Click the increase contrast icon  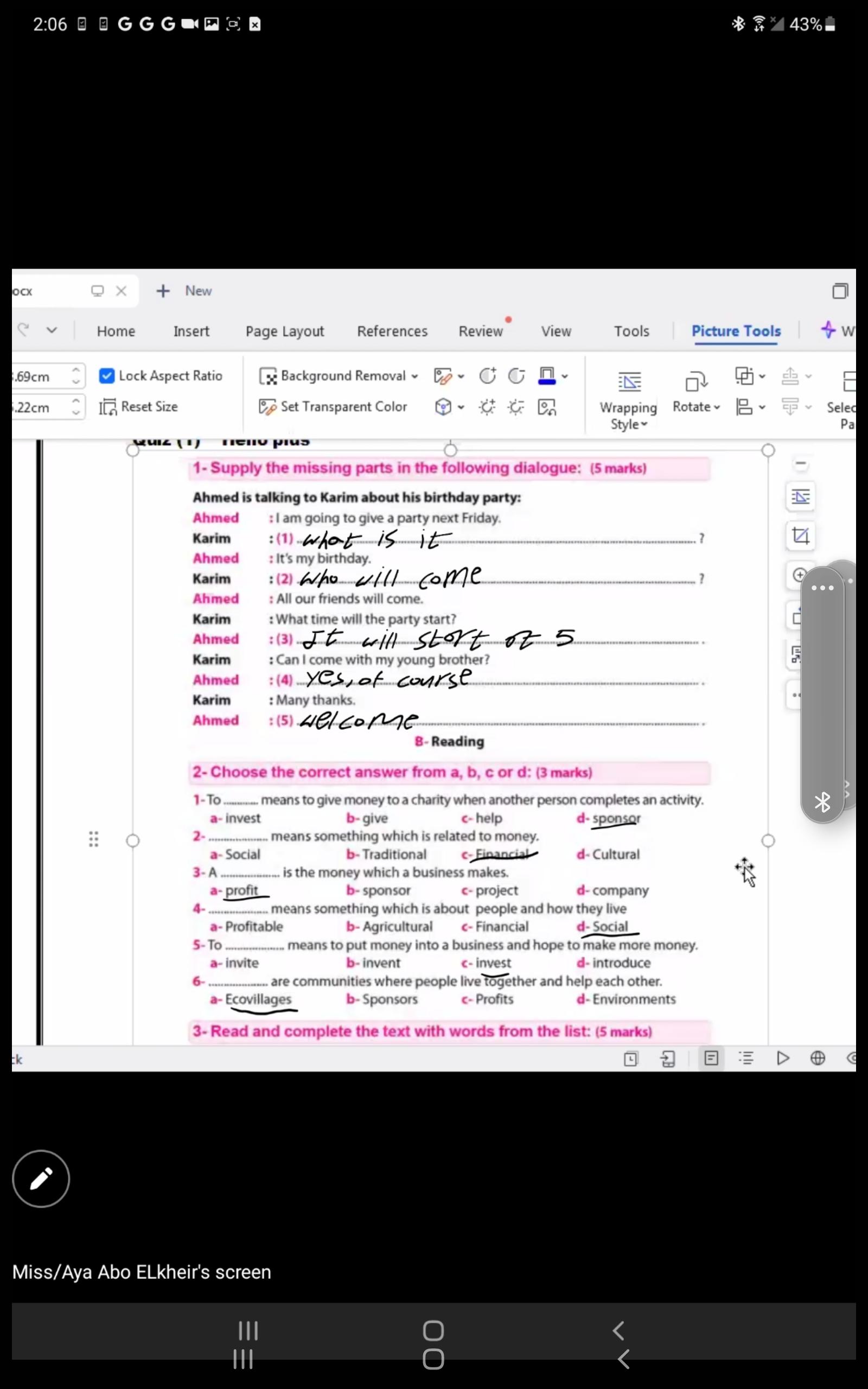[x=487, y=376]
